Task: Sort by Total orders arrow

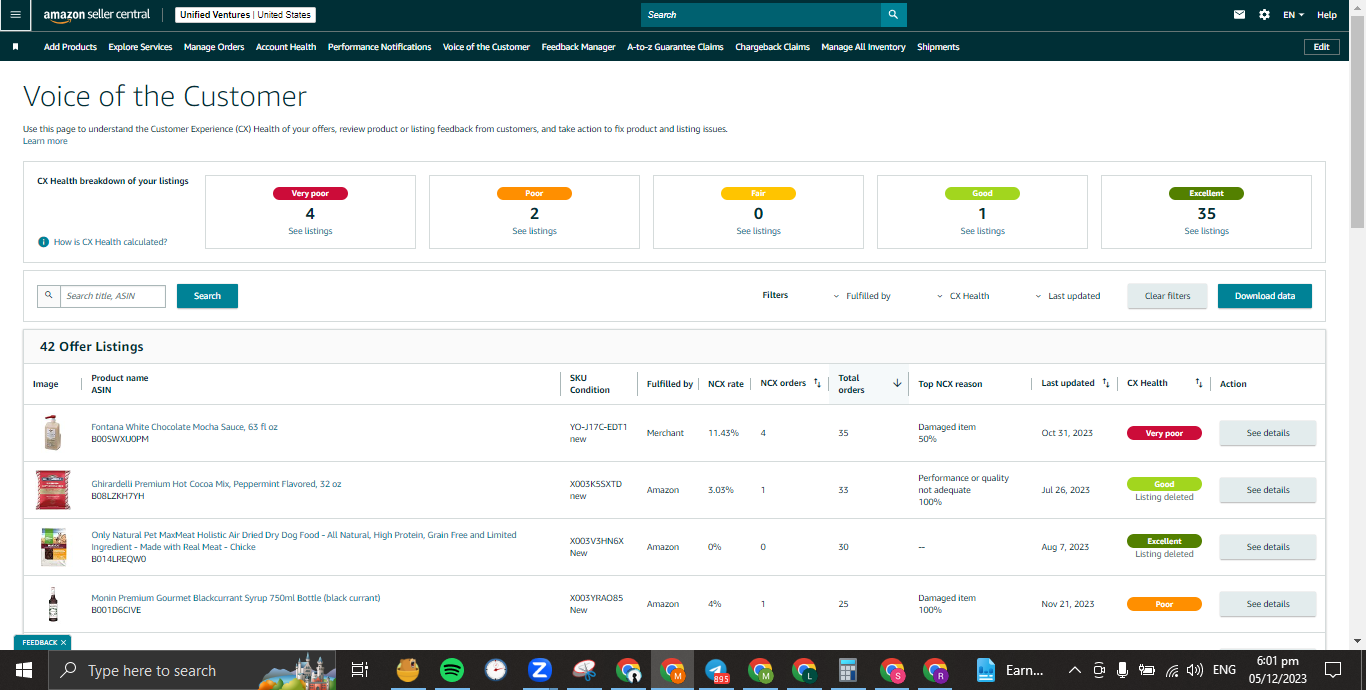Action: coord(897,383)
